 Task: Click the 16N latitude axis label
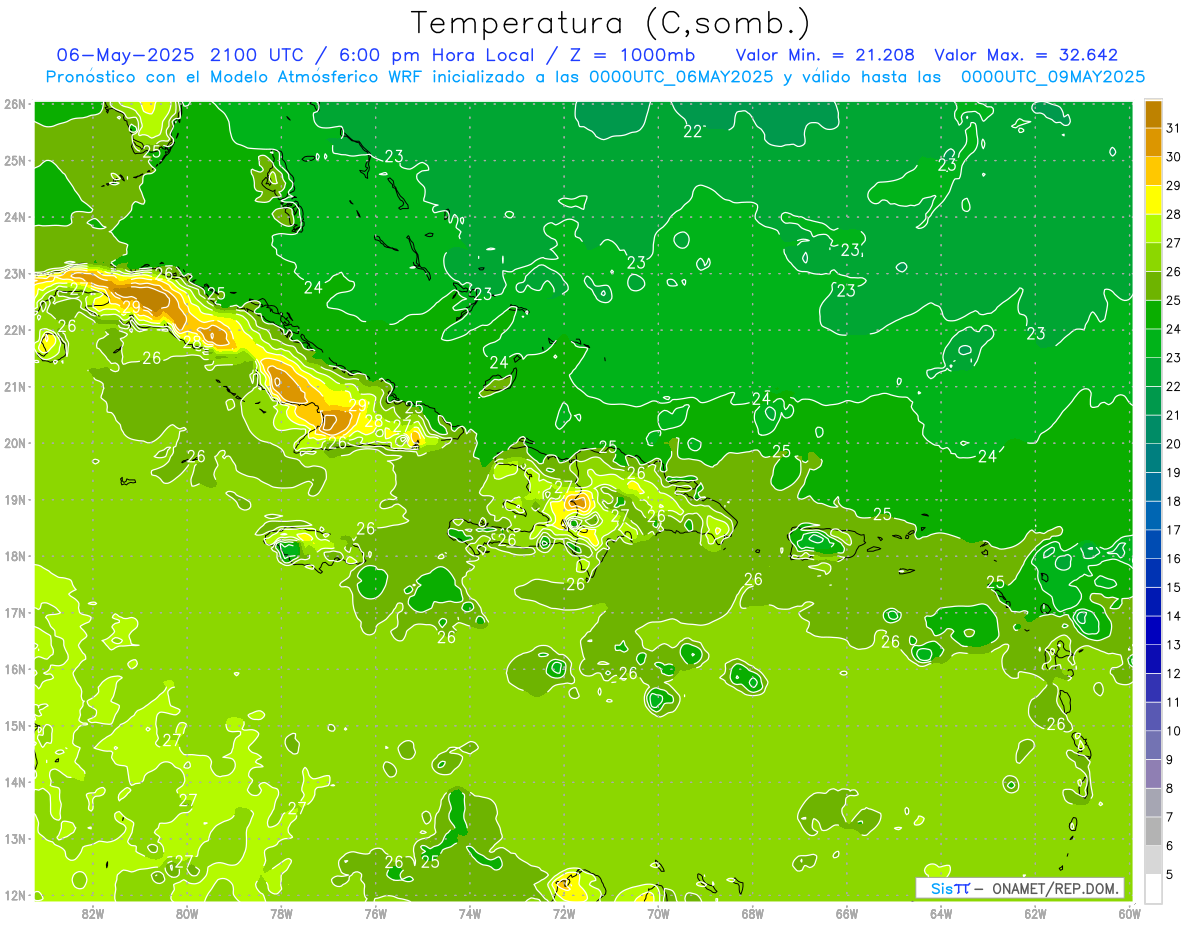click(x=15, y=669)
